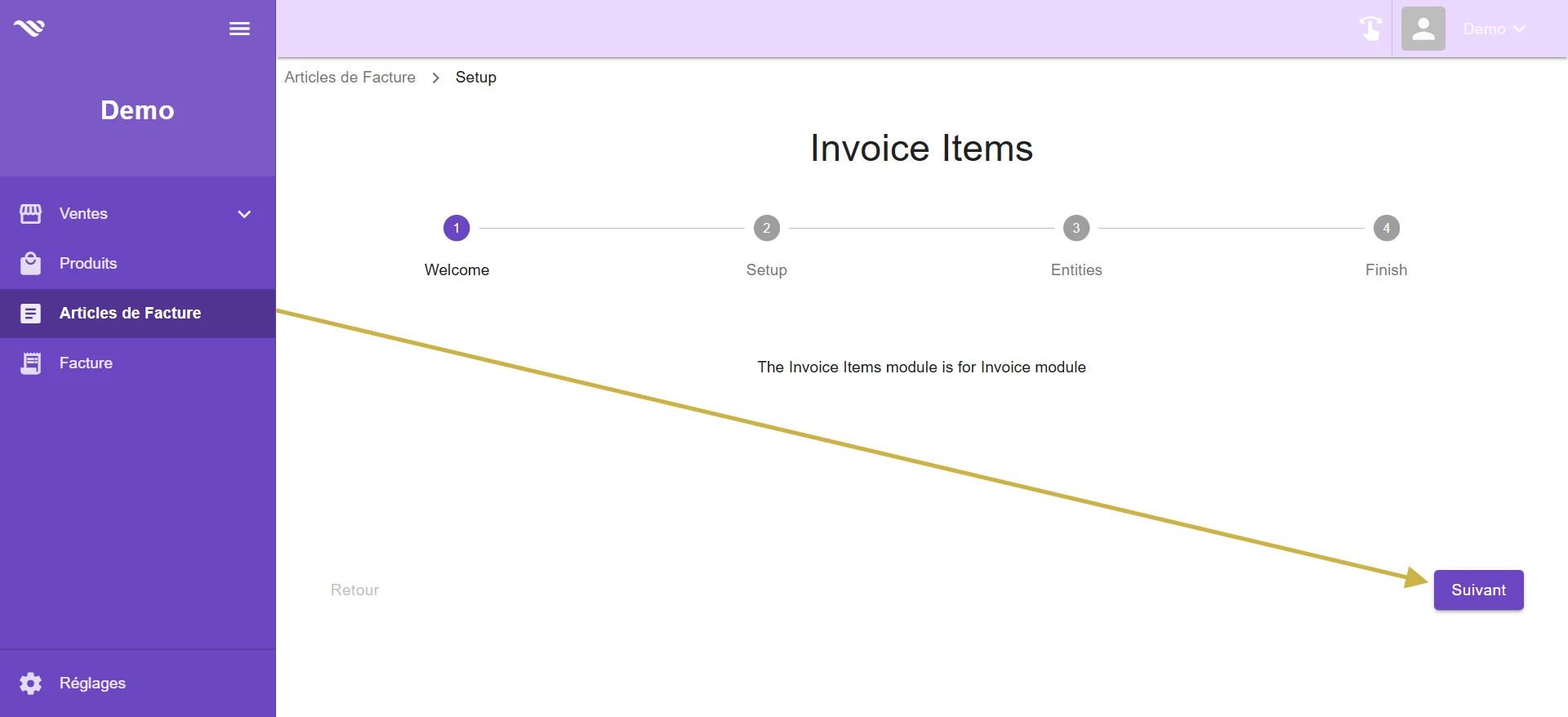The image size is (1568, 717).
Task: Click the Entities step label
Action: [1076, 270]
